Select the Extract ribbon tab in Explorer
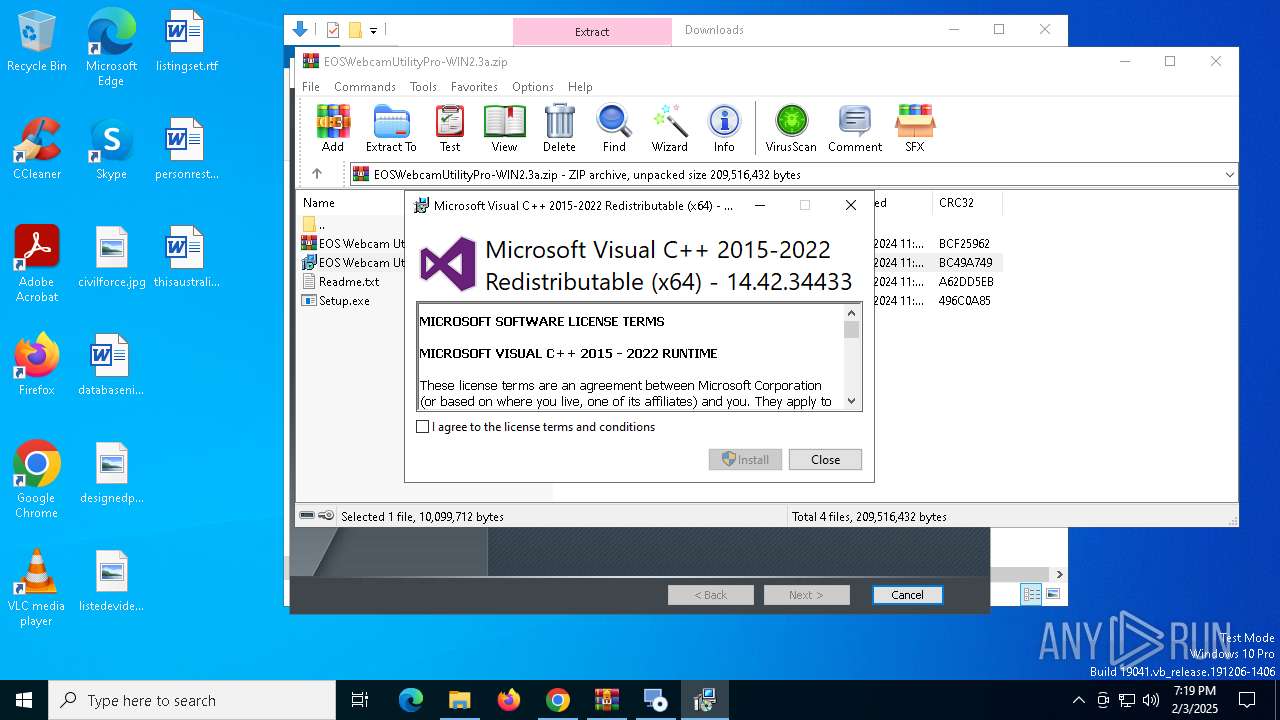This screenshot has width=1280, height=720. tap(592, 31)
